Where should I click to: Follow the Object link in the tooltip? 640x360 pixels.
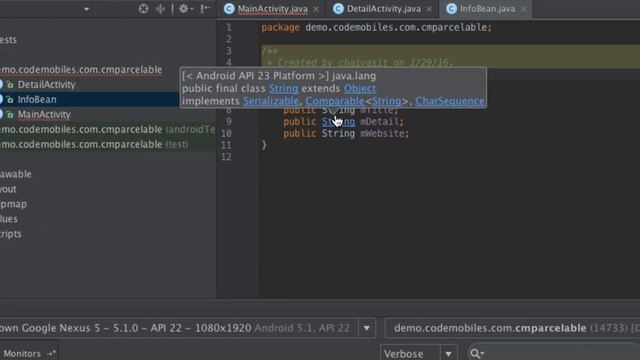pyautogui.click(x=360, y=89)
